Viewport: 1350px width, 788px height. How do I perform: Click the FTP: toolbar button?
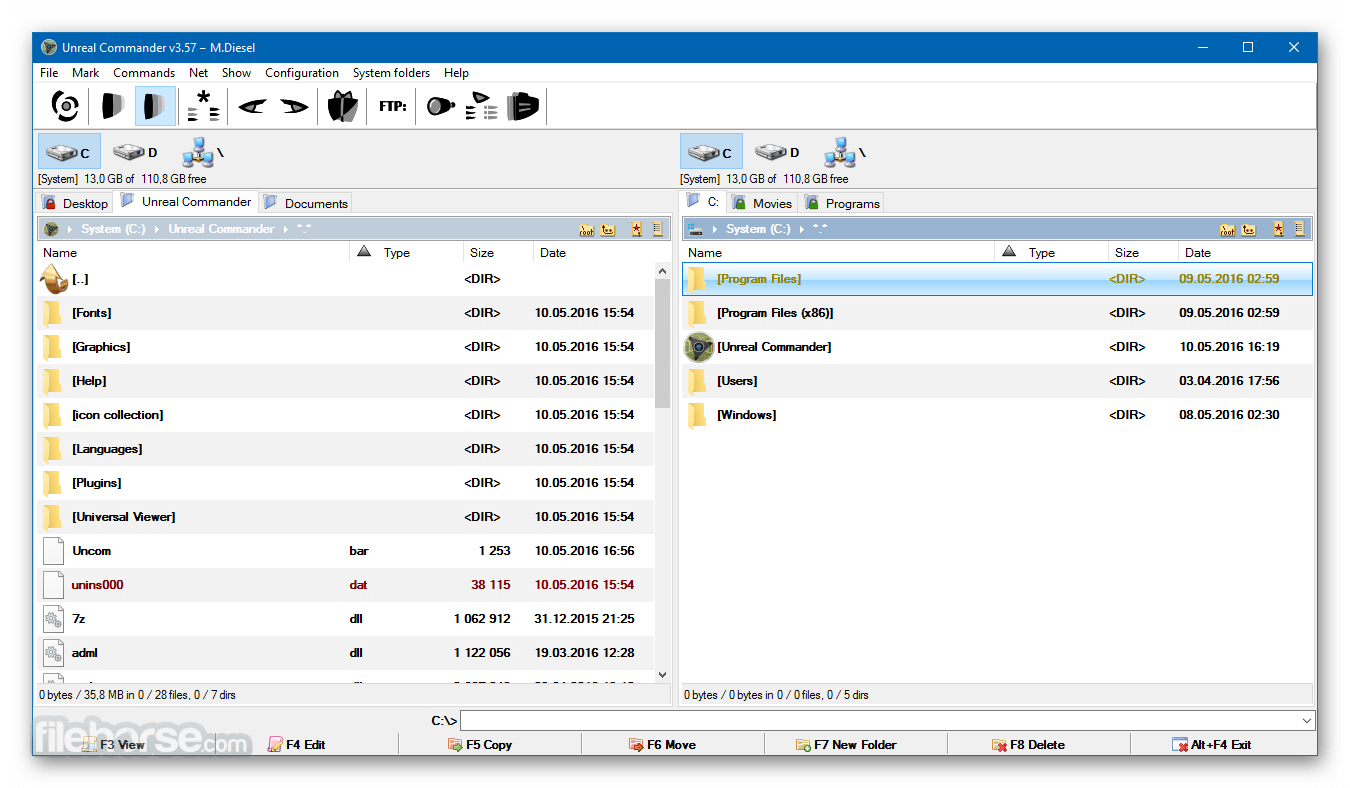393,105
